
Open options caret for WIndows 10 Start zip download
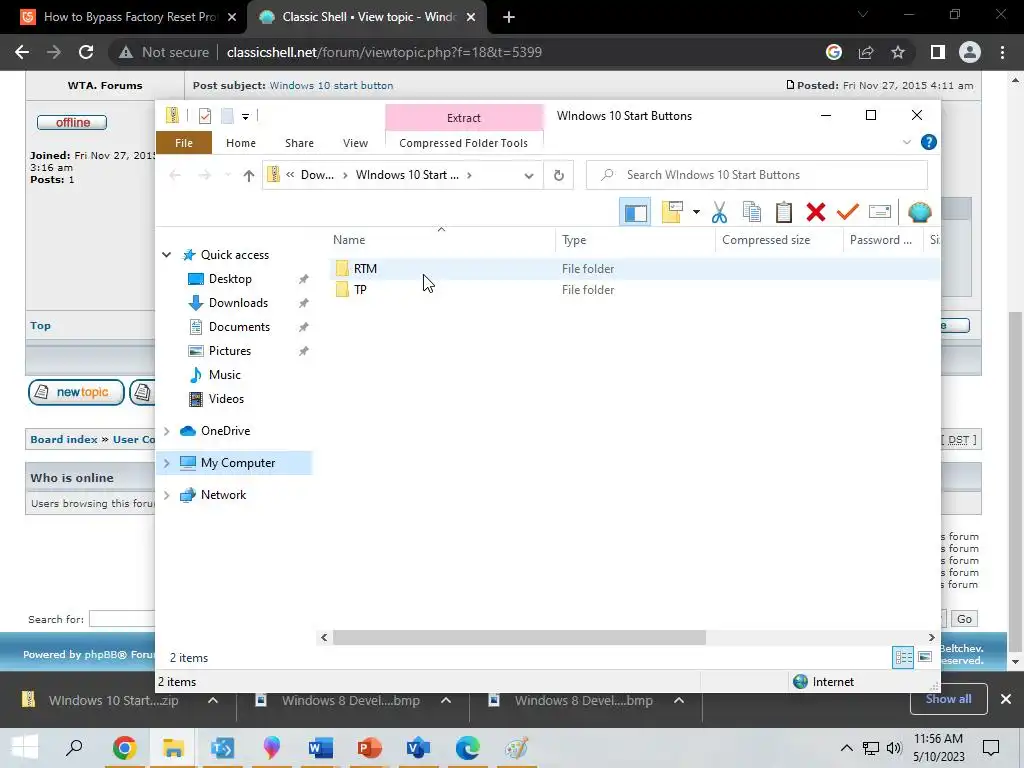[213, 700]
